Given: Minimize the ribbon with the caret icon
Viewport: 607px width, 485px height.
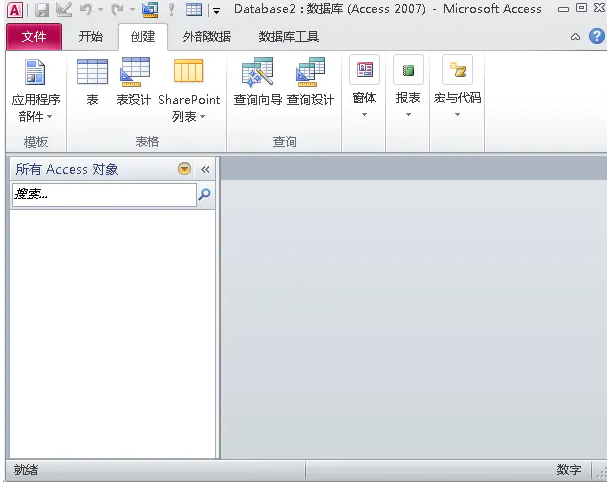Looking at the screenshot, I should [x=575, y=37].
